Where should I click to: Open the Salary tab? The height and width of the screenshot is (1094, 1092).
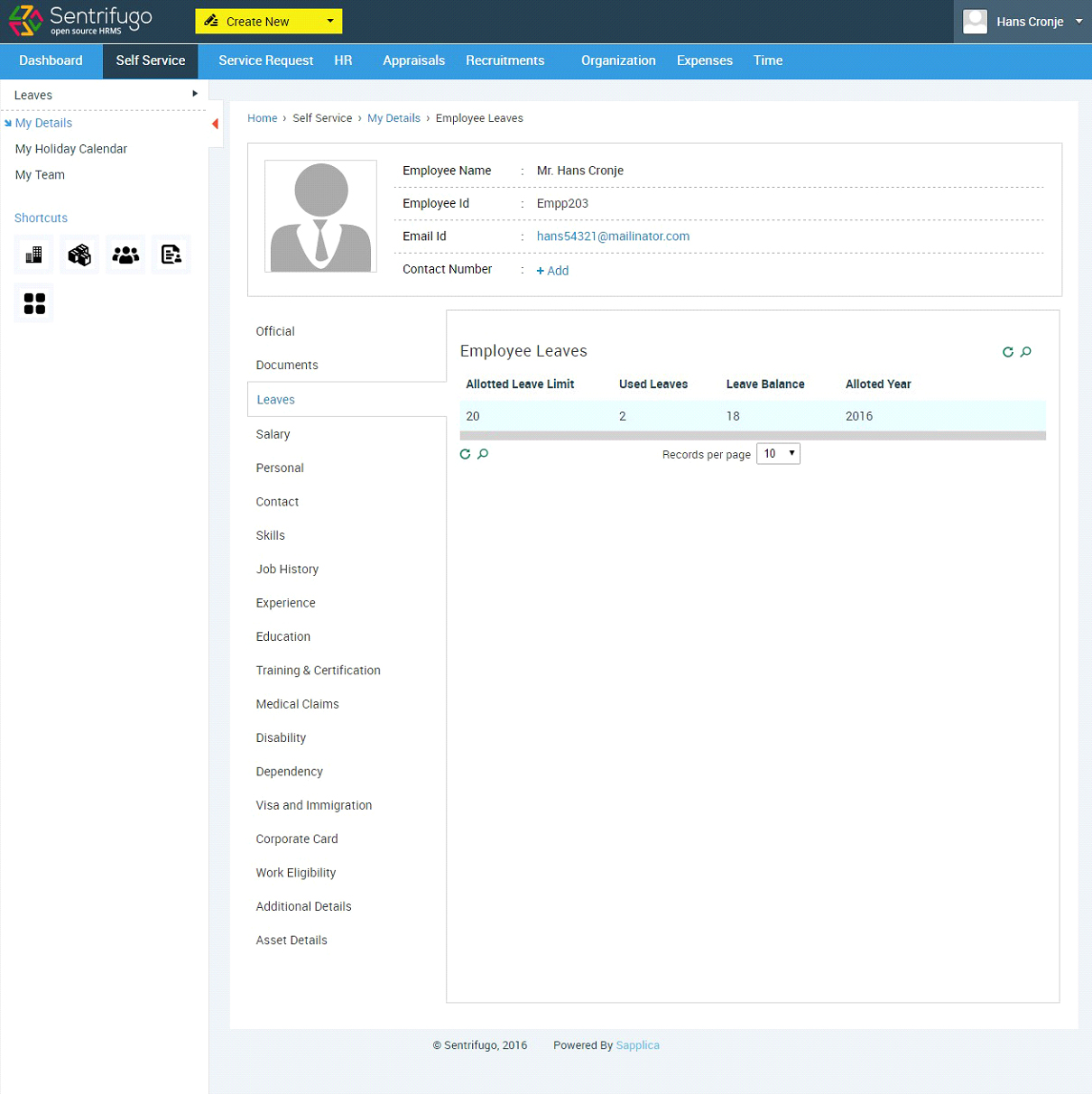tap(273, 434)
